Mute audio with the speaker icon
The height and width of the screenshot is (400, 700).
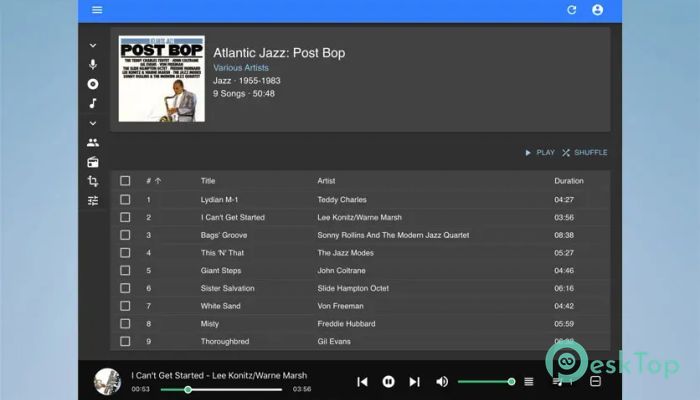(442, 382)
